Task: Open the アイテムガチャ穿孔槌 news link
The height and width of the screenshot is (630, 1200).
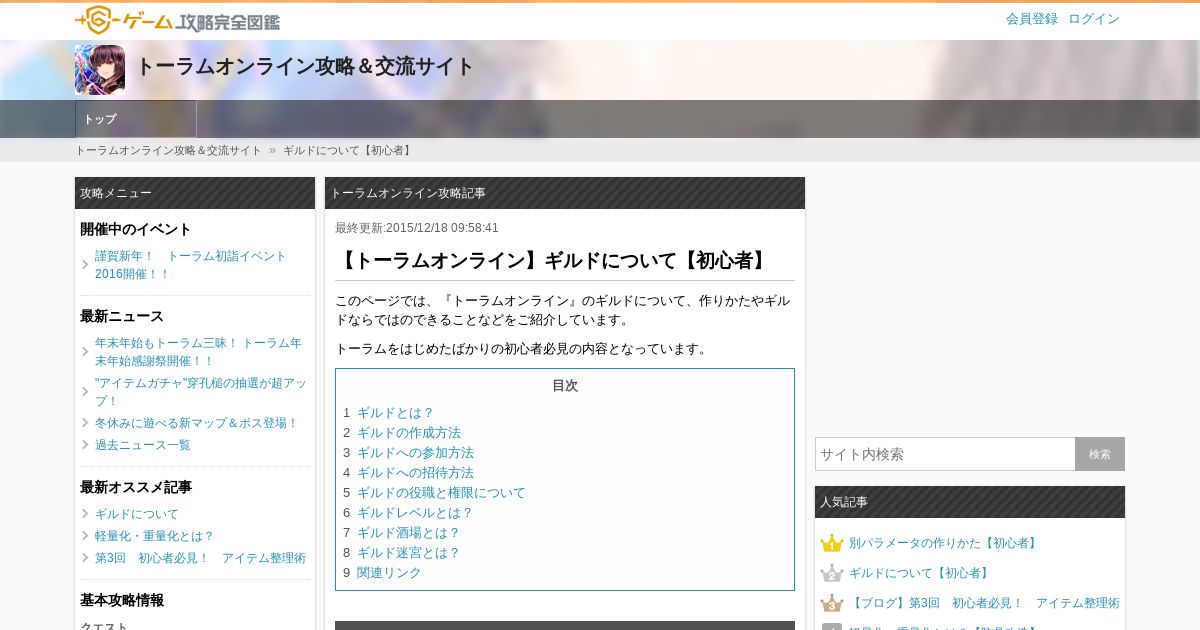Action: pyautogui.click(x=201, y=392)
